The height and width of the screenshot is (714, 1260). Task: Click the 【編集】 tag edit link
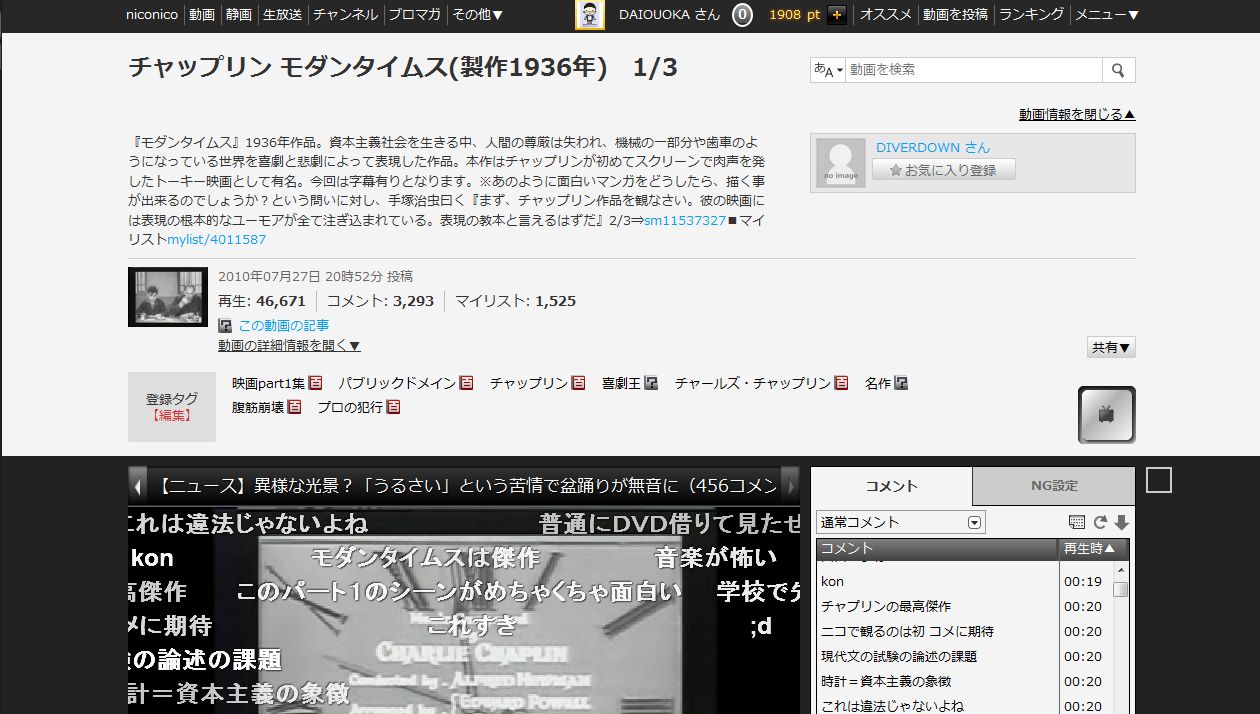[x=171, y=415]
